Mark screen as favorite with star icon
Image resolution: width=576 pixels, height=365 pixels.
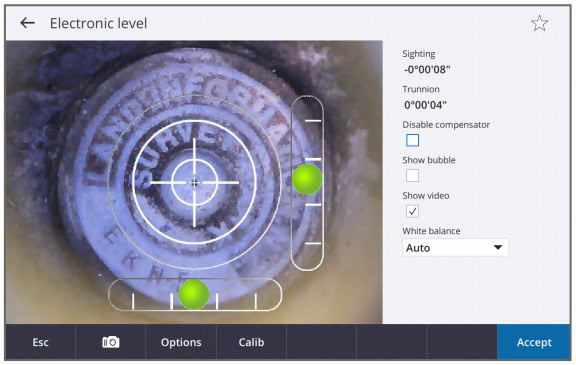click(x=539, y=23)
